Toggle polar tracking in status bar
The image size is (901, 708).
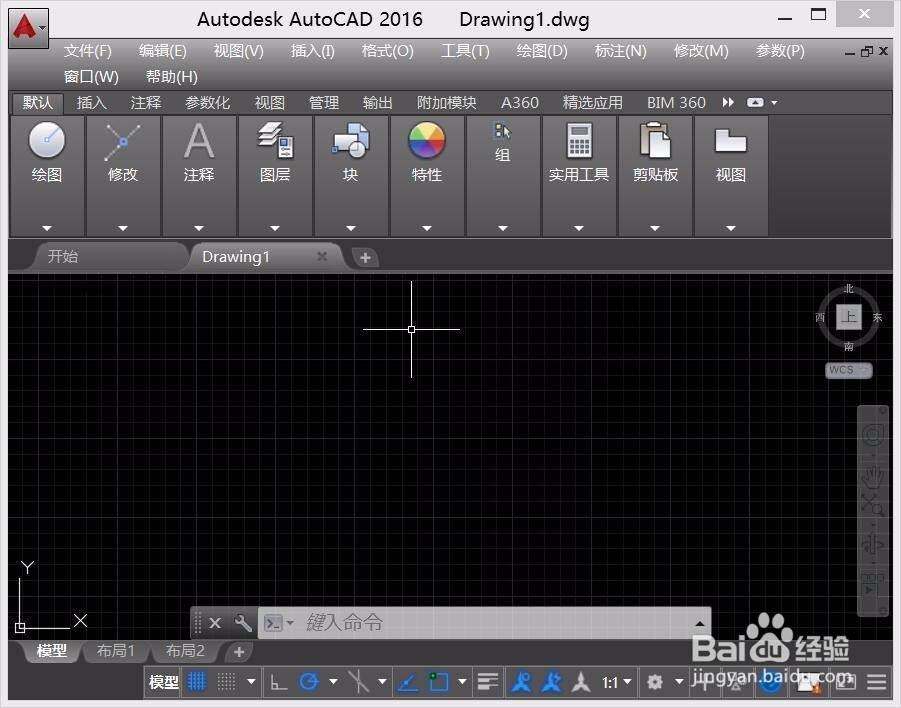coord(309,682)
